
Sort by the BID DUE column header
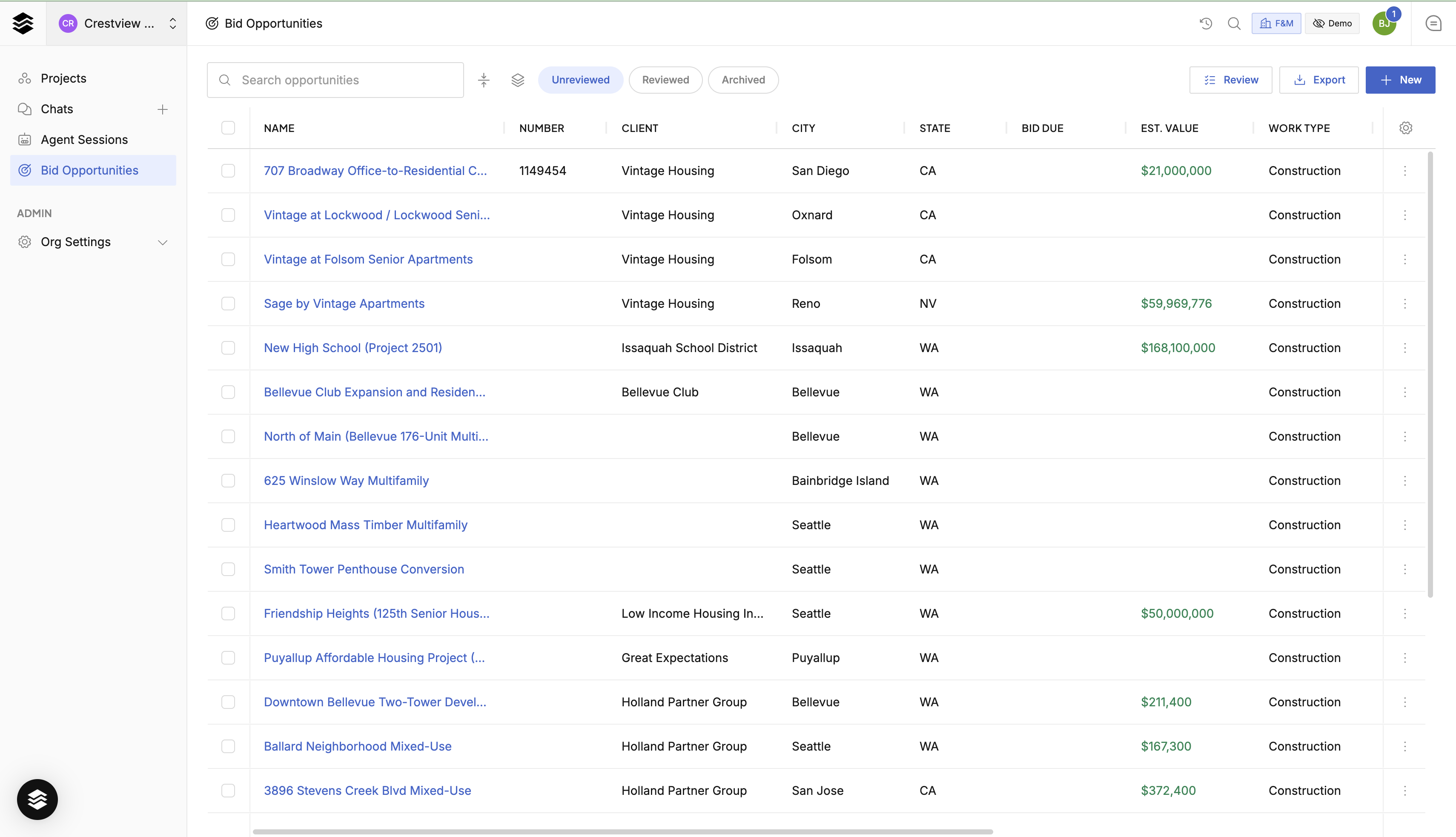1042,128
